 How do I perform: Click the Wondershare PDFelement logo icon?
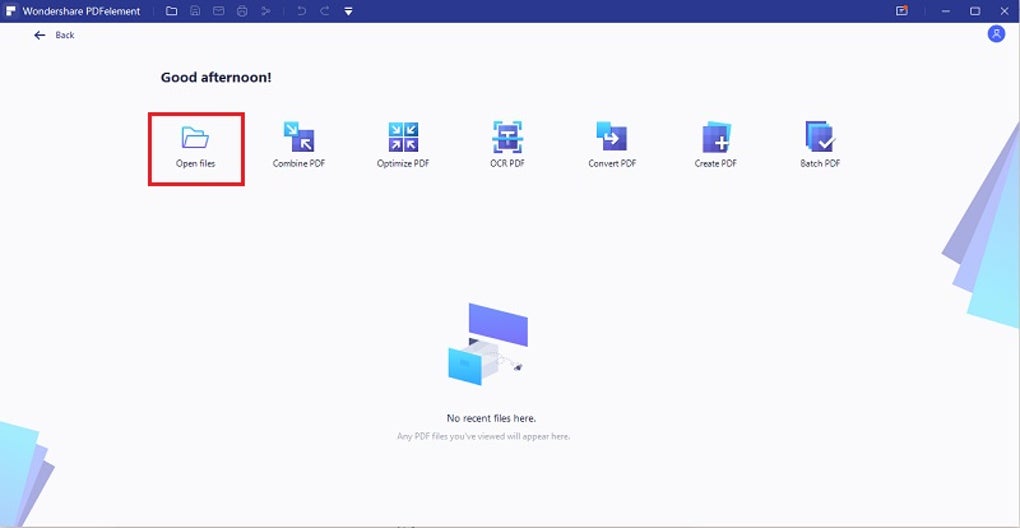click(11, 11)
